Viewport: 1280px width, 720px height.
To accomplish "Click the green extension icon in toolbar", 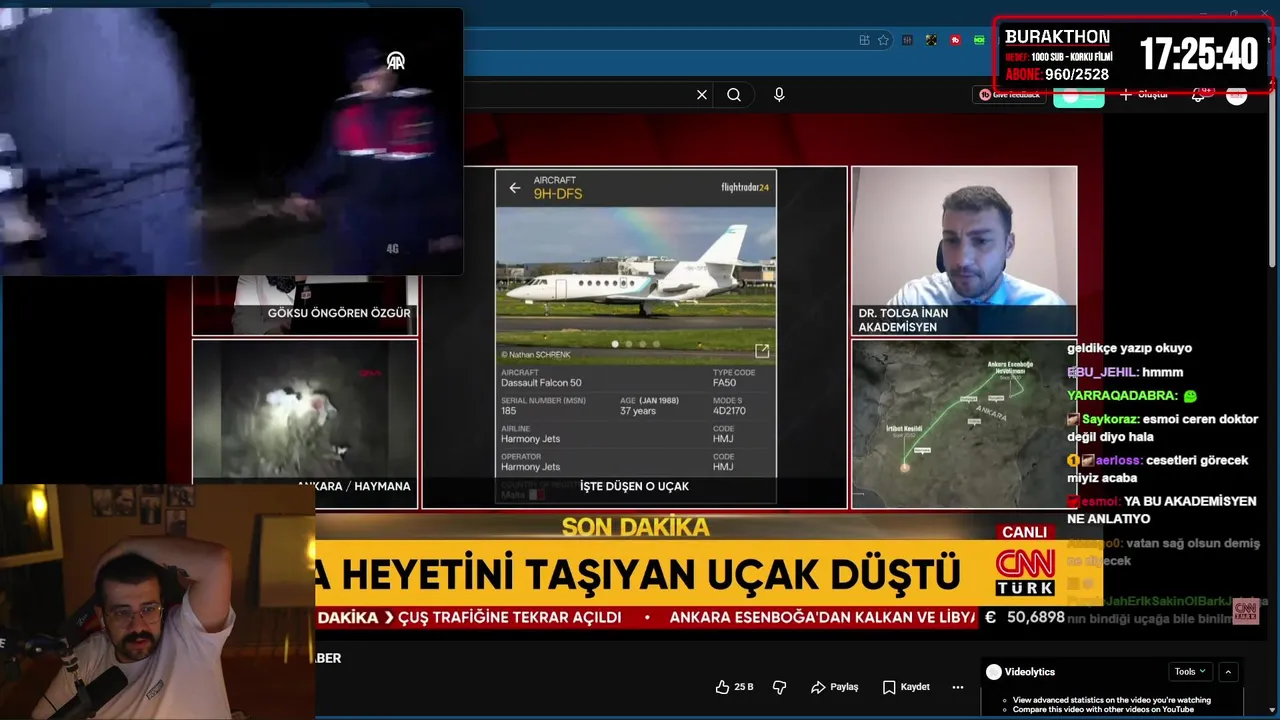I will click(980, 40).
